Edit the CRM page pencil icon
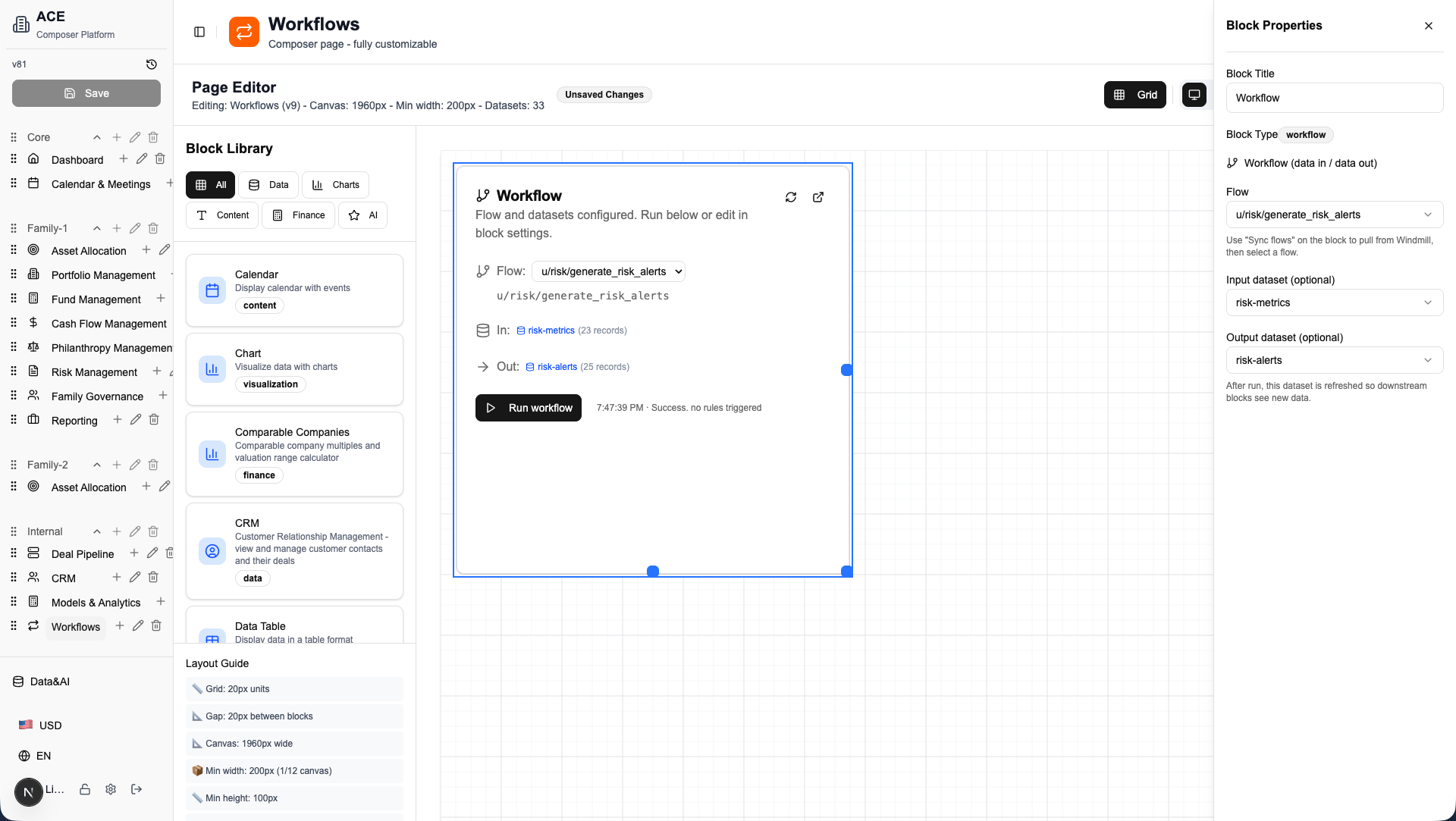The image size is (1456, 821). pos(135,577)
